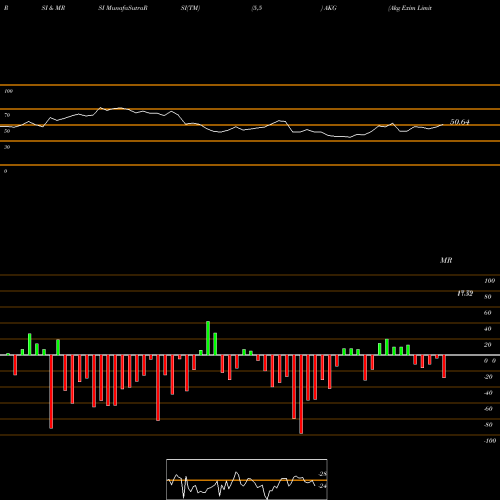500x500 pixels.
Task: Click the end of the RSI line near 50.64
Action: 443,125
